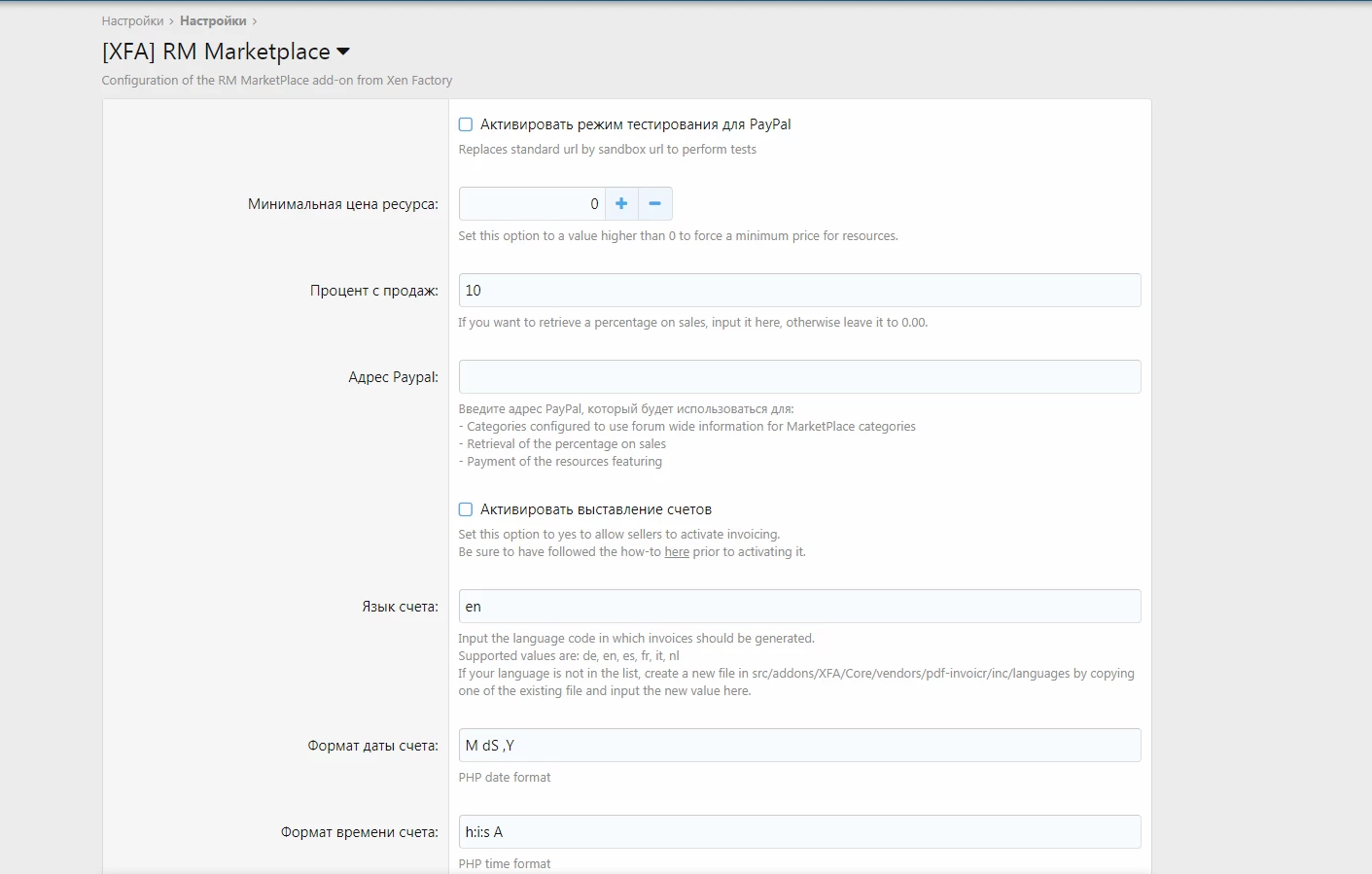Select the Формат даты счета label
Viewport: 1372px width, 874px height.
point(373,746)
